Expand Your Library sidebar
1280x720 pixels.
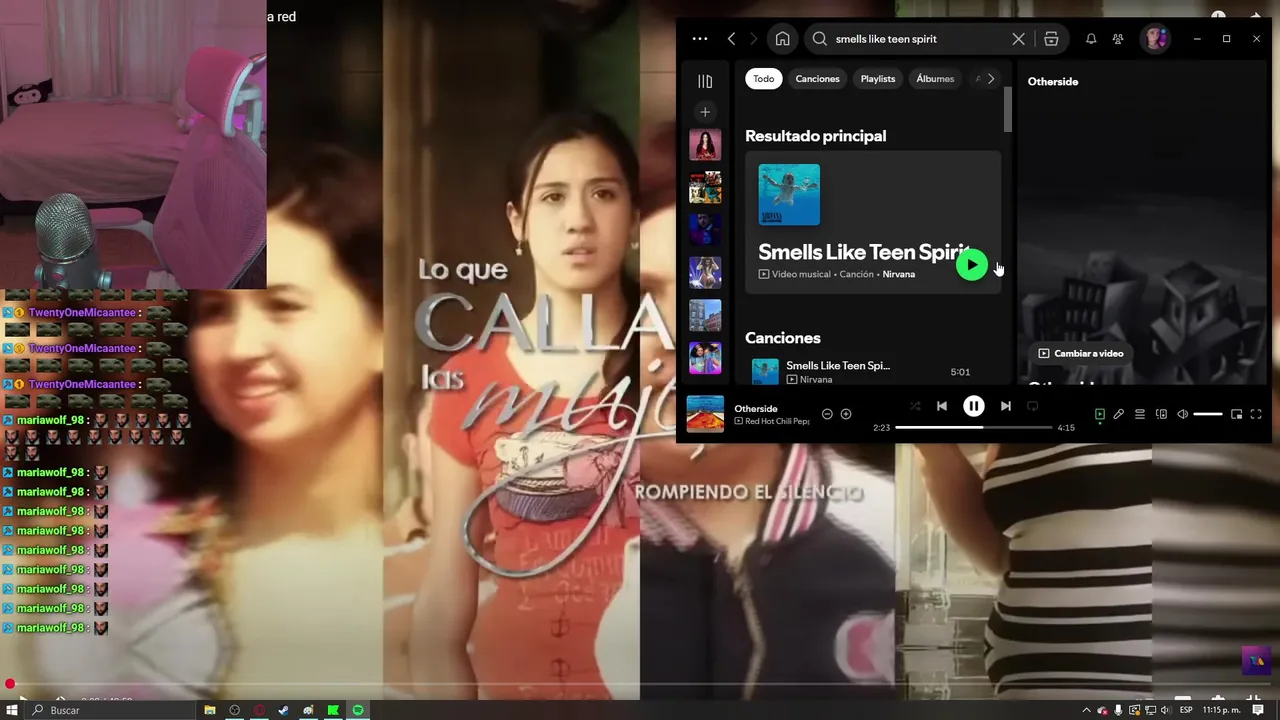click(x=705, y=81)
